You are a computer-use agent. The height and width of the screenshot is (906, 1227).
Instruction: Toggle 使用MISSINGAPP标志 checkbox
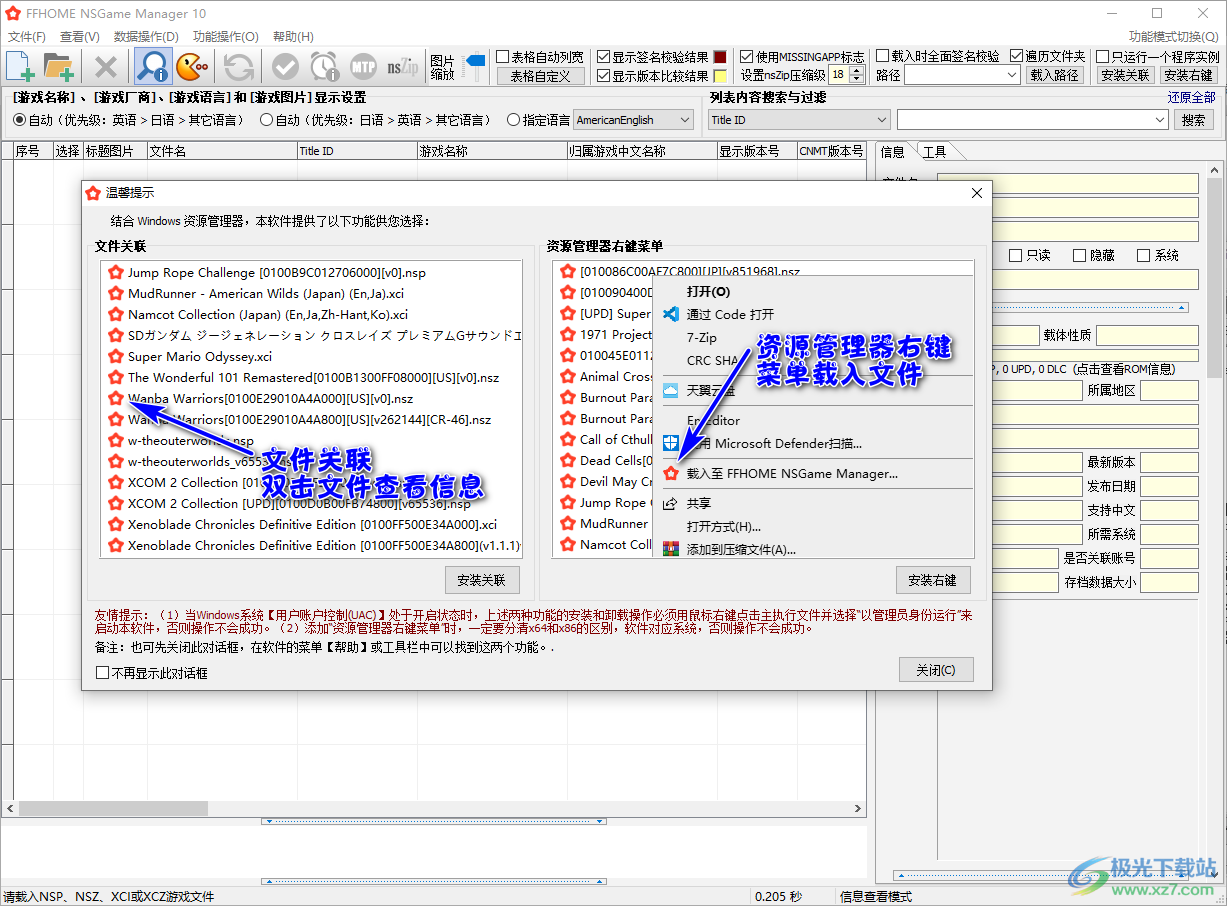click(x=746, y=57)
